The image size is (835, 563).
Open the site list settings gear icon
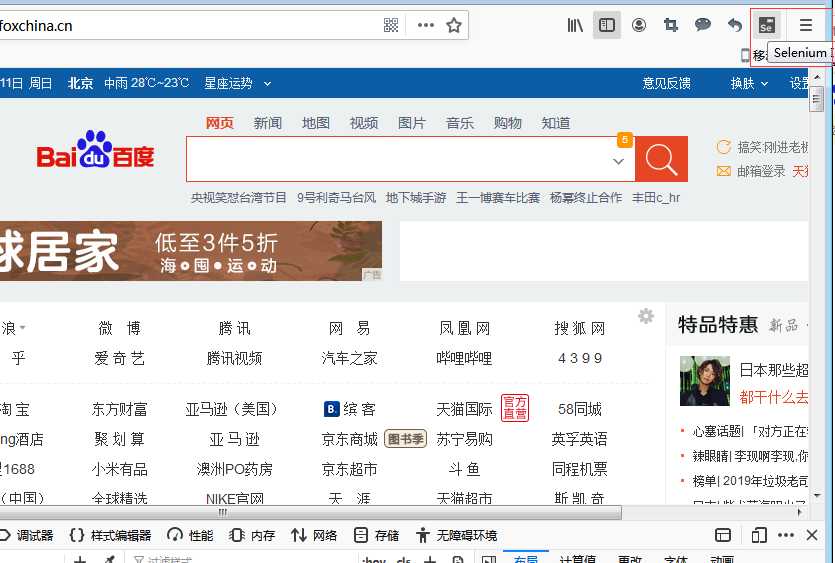point(646,316)
